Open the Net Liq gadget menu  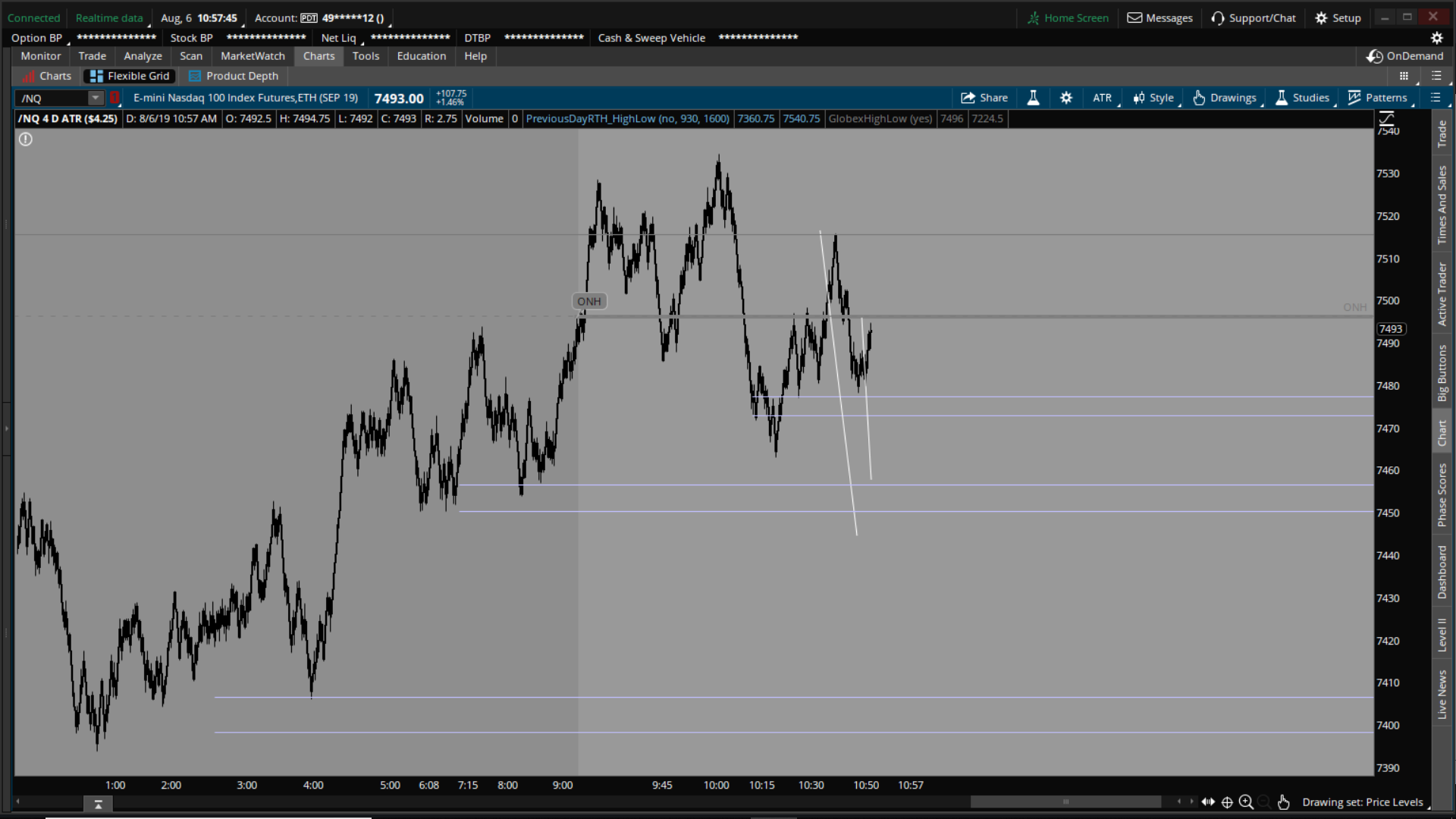[x=341, y=38]
